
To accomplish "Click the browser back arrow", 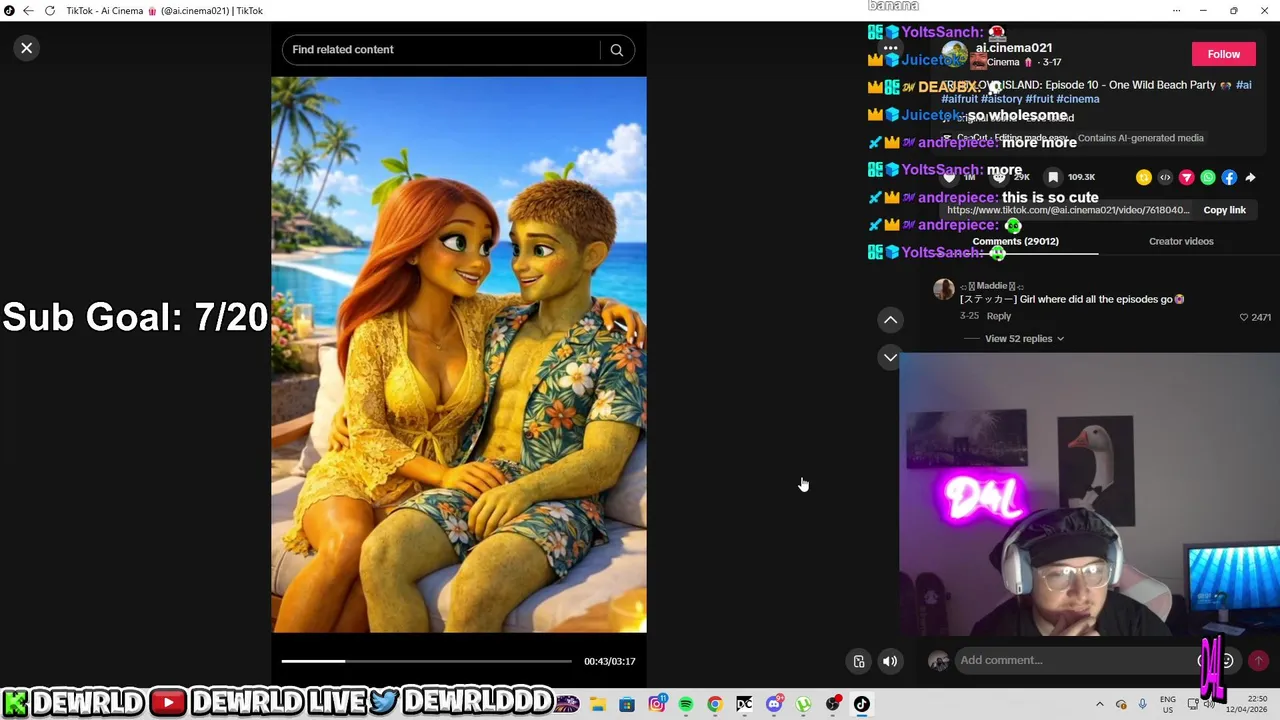I will click(28, 11).
